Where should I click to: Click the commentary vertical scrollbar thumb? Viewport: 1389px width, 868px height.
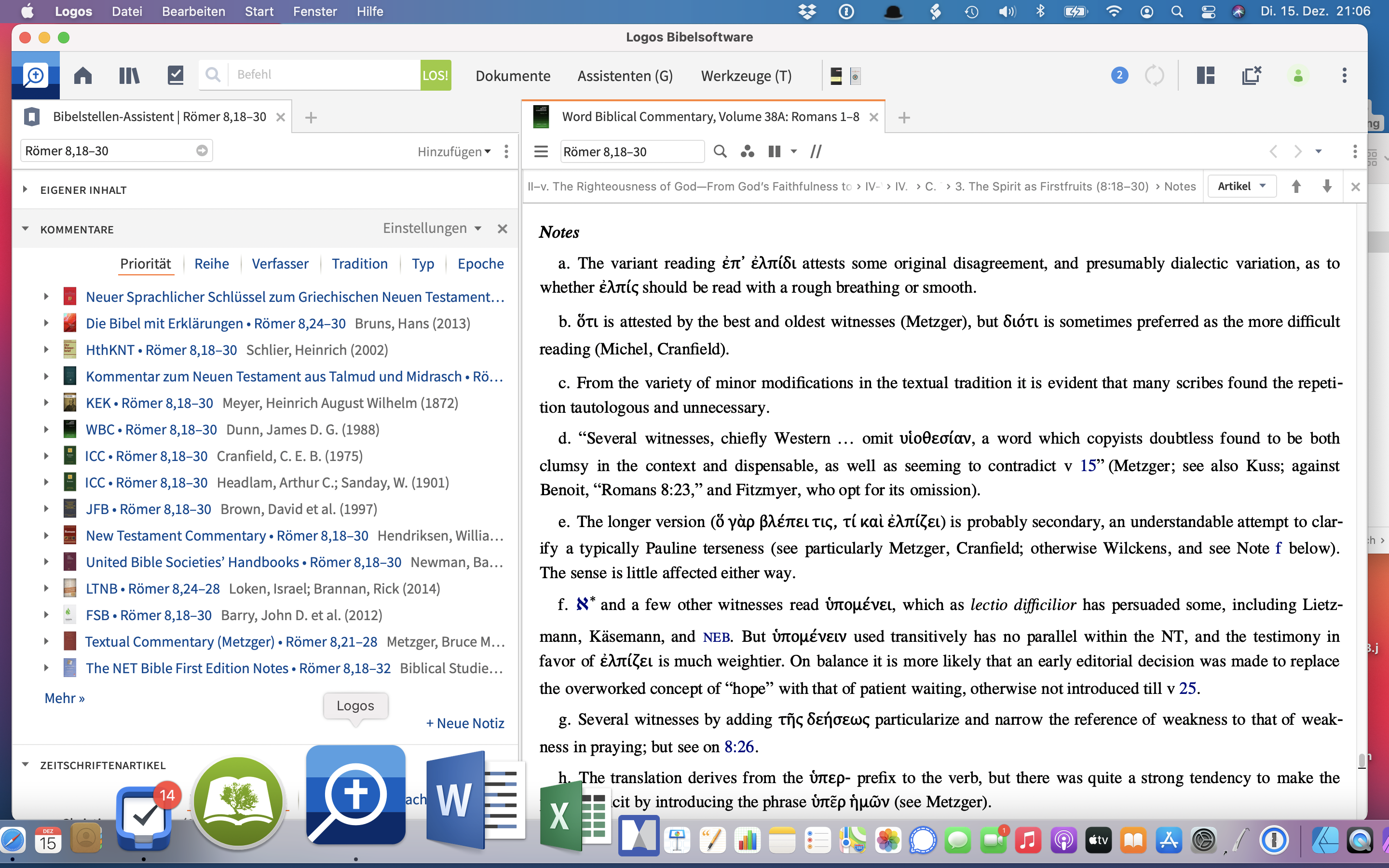(1362, 760)
